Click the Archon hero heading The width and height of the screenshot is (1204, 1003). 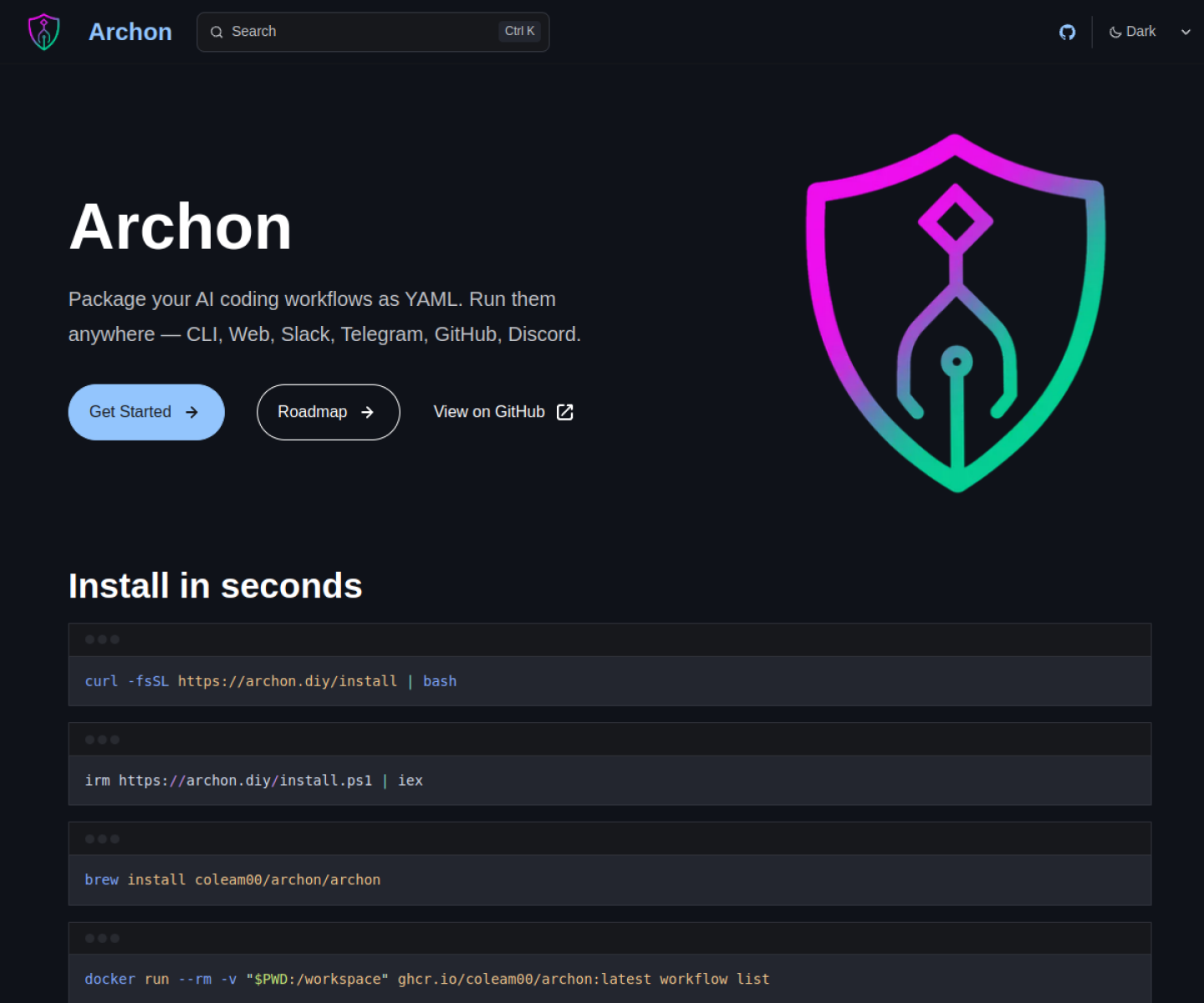point(181,227)
